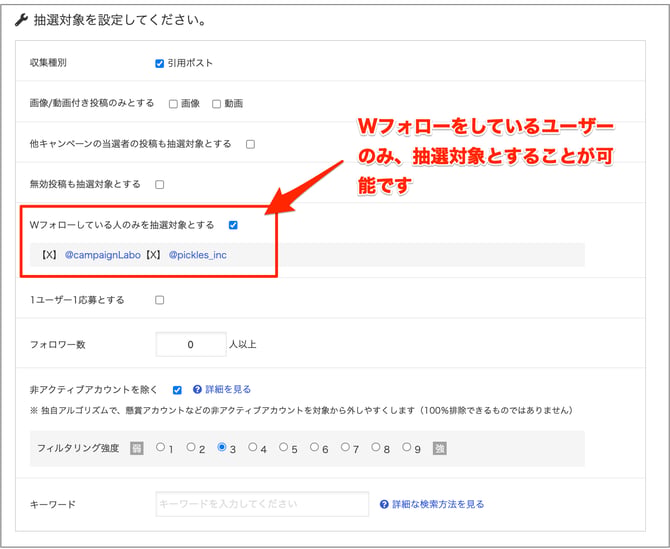Click the 収集種別 label text
The height and width of the screenshot is (549, 670).
(x=48, y=63)
